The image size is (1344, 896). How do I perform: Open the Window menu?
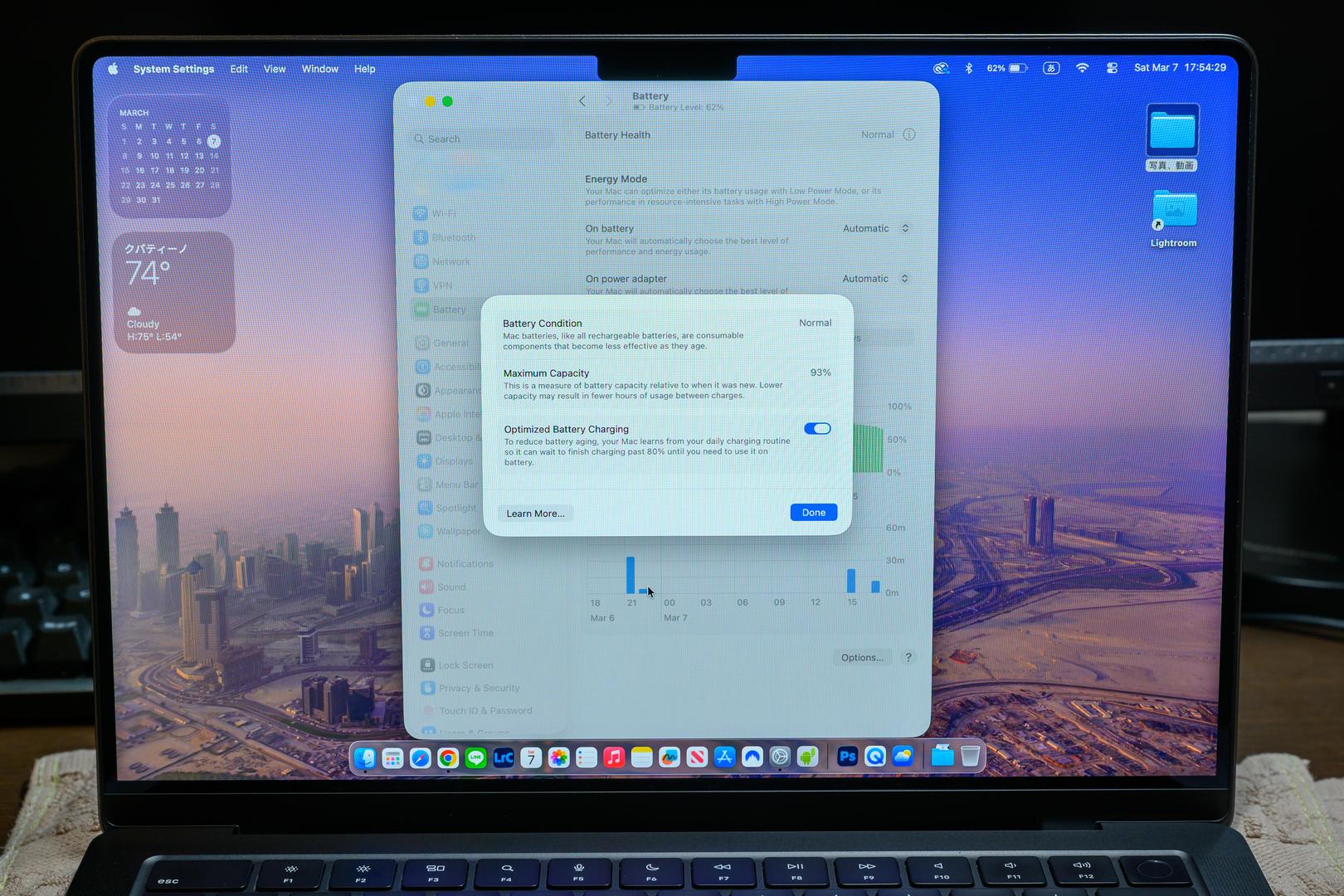(319, 69)
